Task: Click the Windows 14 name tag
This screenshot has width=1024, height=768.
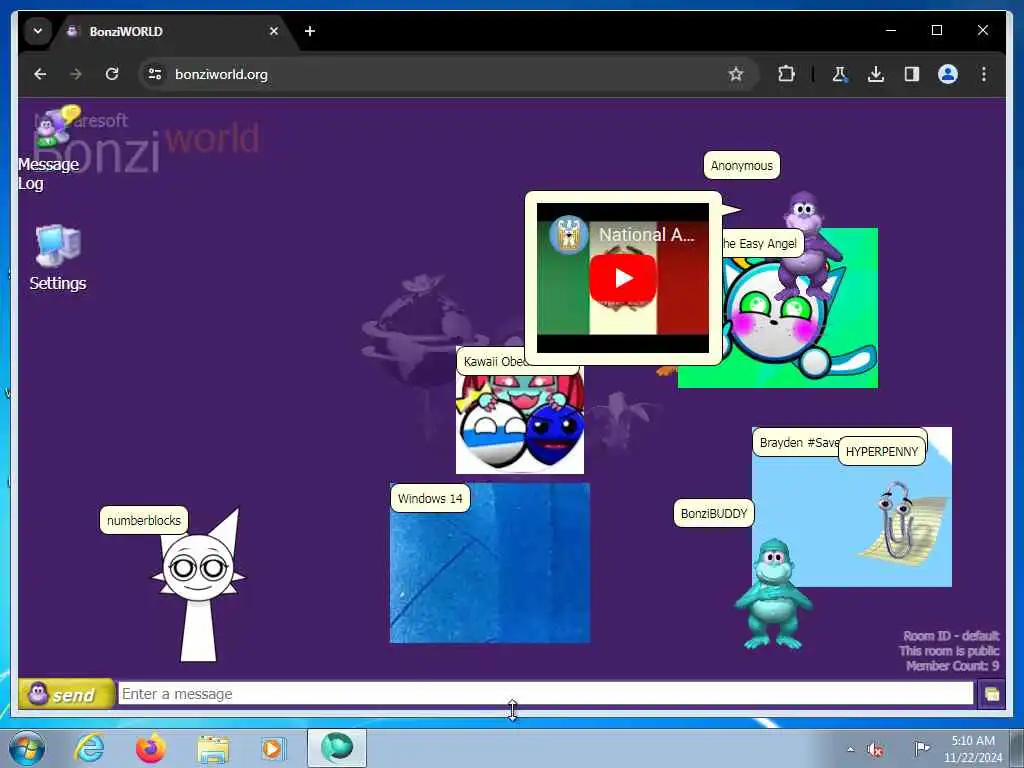Action: coord(430,498)
